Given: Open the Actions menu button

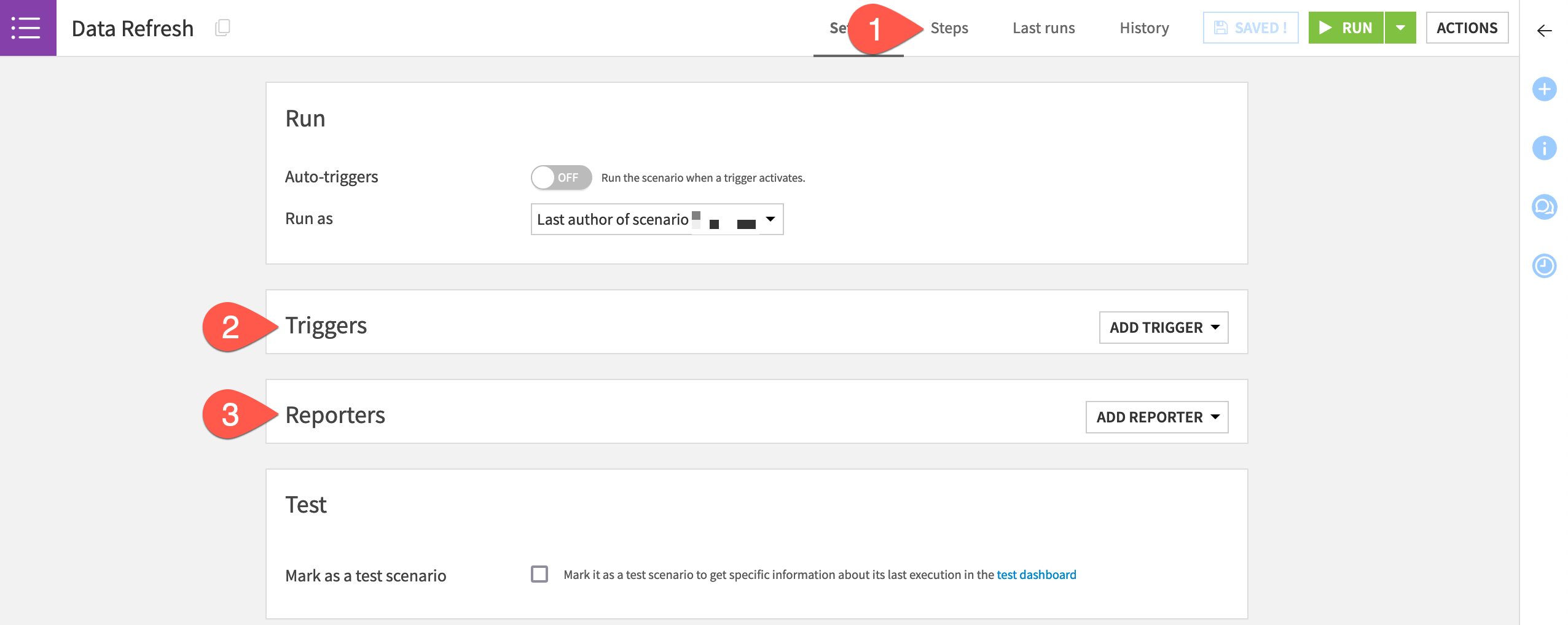Looking at the screenshot, I should 1466,28.
